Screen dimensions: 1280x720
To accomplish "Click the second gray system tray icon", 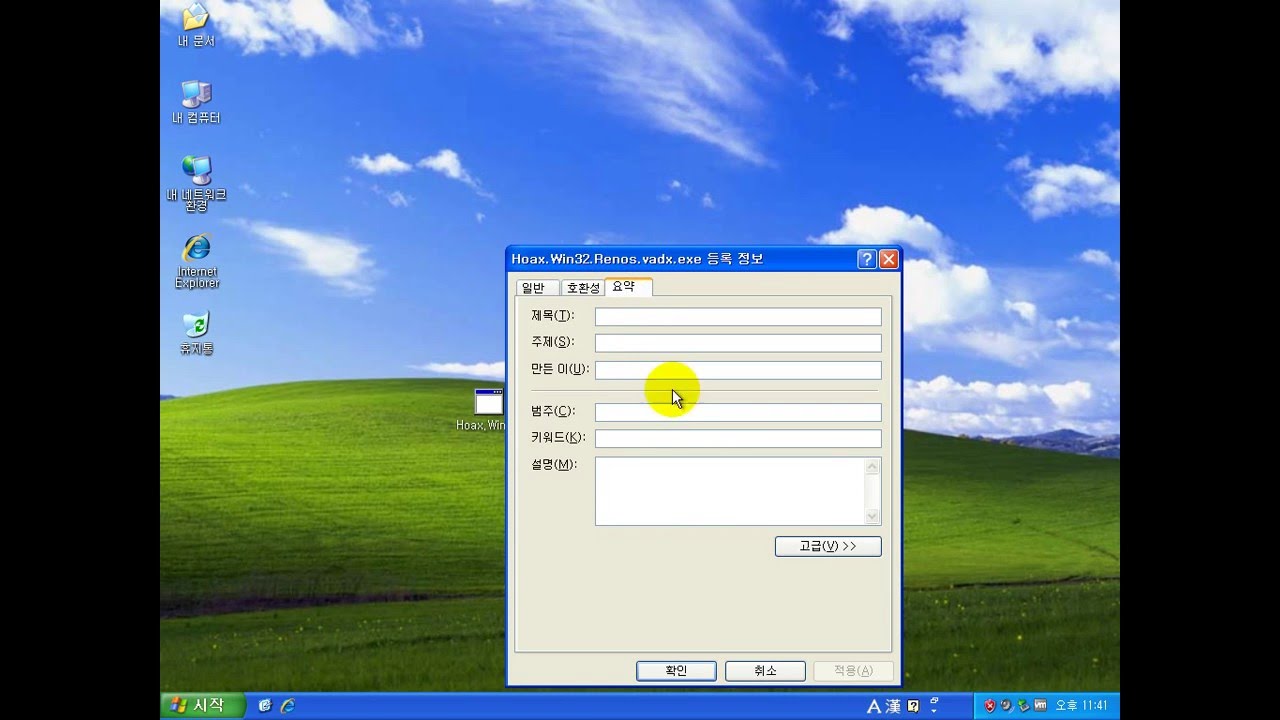I will point(1007,705).
